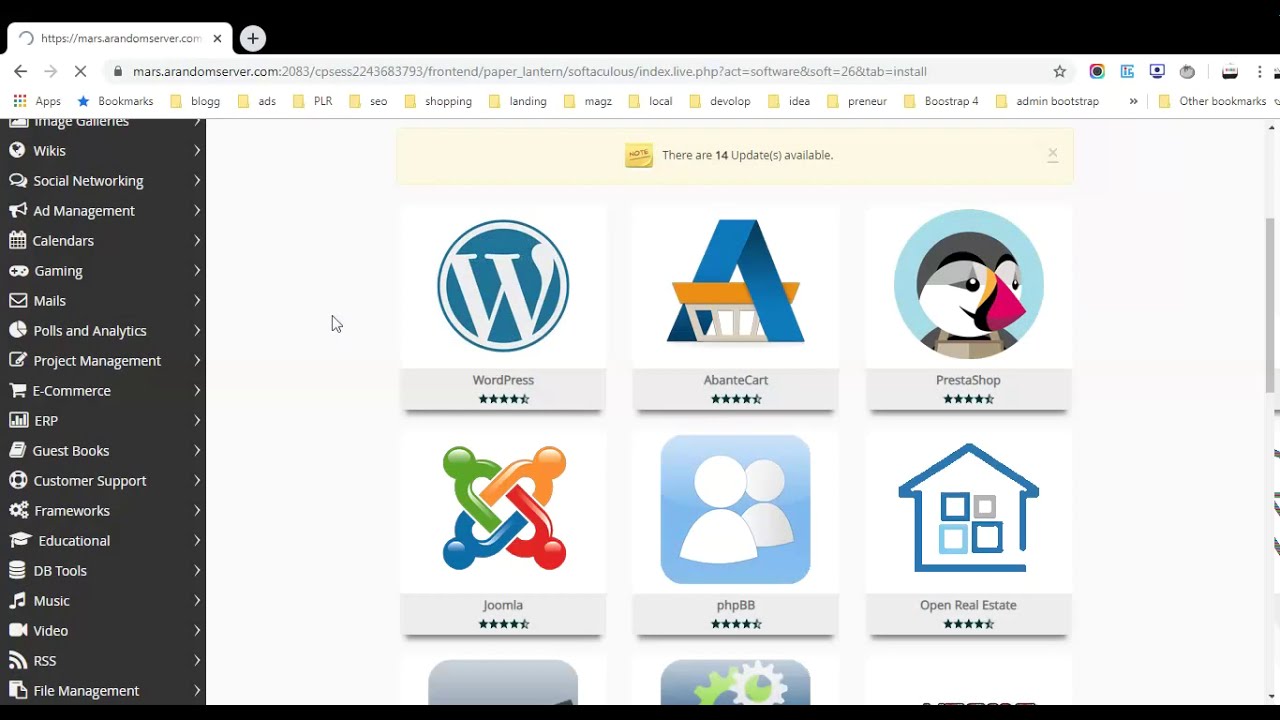The width and height of the screenshot is (1280, 720).
Task: Expand the DB Tools category arrow
Action: pos(197,570)
